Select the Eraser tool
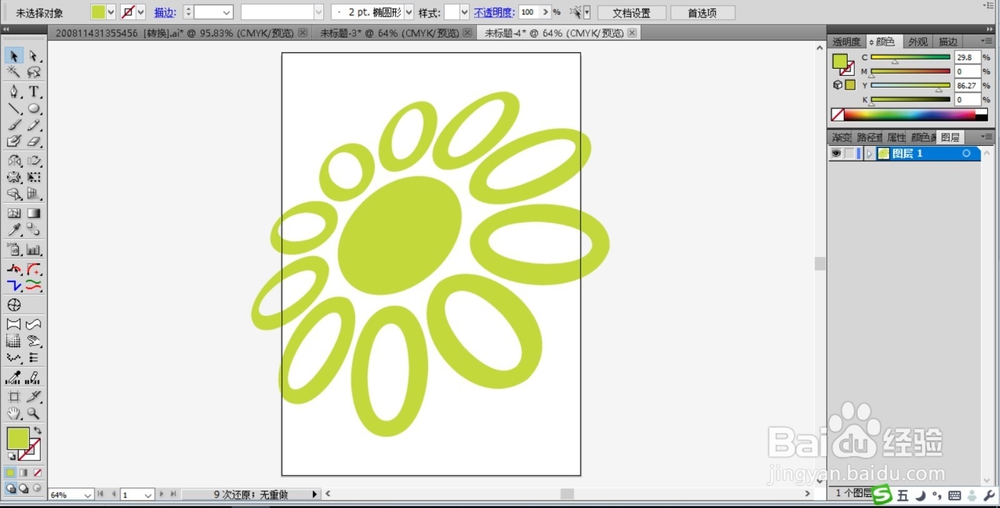 click(33, 142)
